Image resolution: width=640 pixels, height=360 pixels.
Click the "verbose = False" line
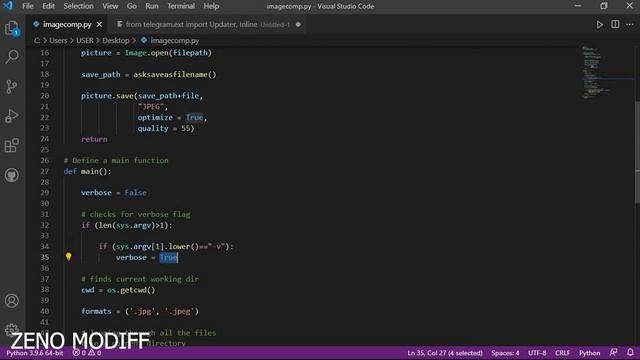[113, 193]
